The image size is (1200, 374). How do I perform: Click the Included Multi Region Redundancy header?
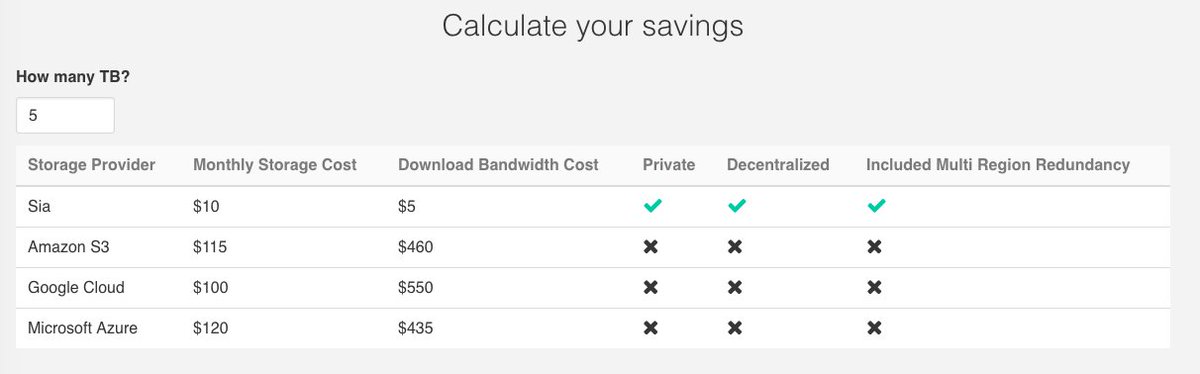click(998, 164)
